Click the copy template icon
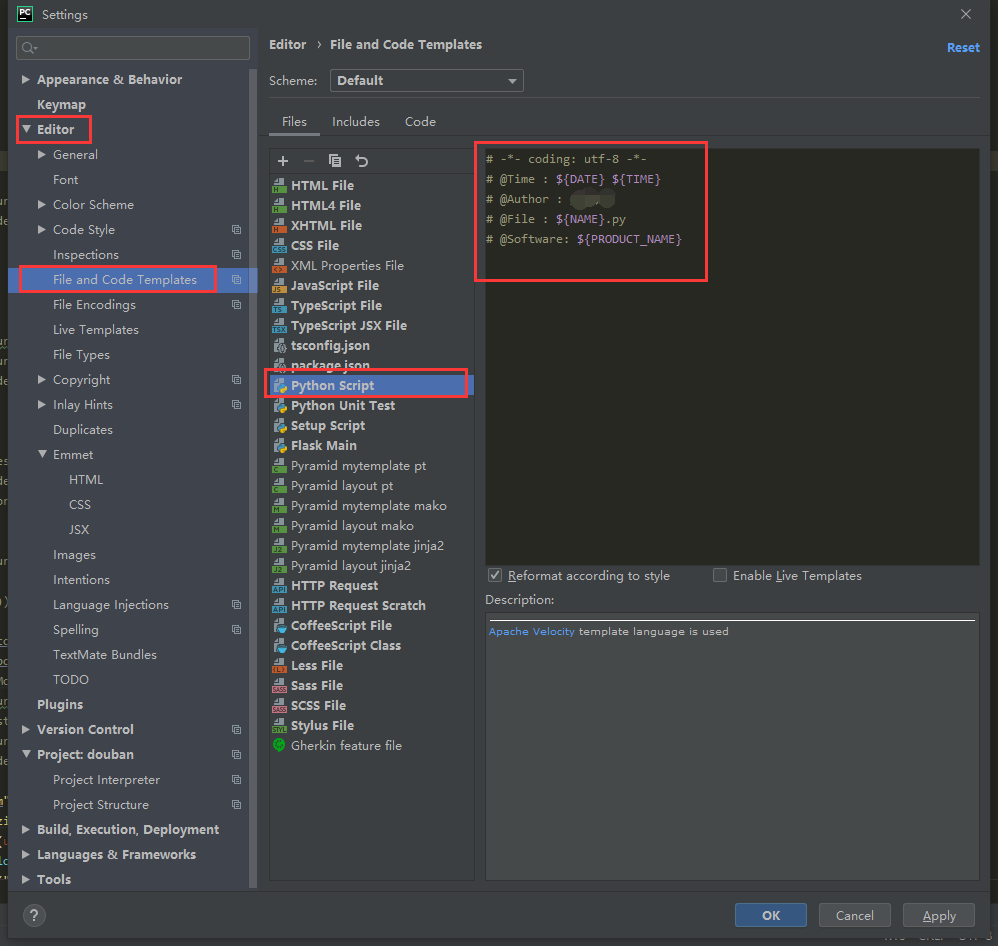Image resolution: width=998 pixels, height=946 pixels. (x=335, y=161)
